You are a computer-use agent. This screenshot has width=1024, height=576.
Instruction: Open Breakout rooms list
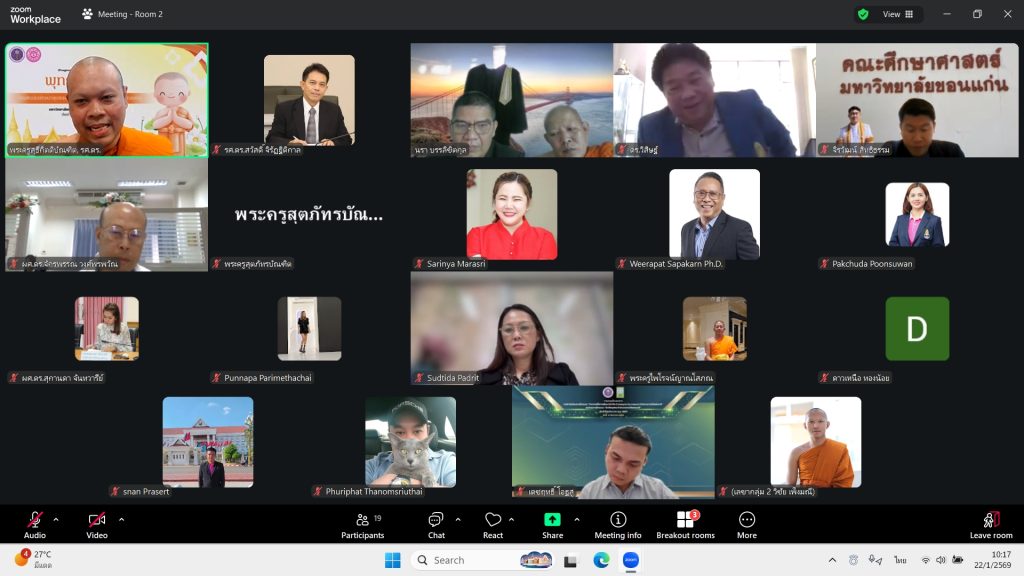tap(685, 523)
